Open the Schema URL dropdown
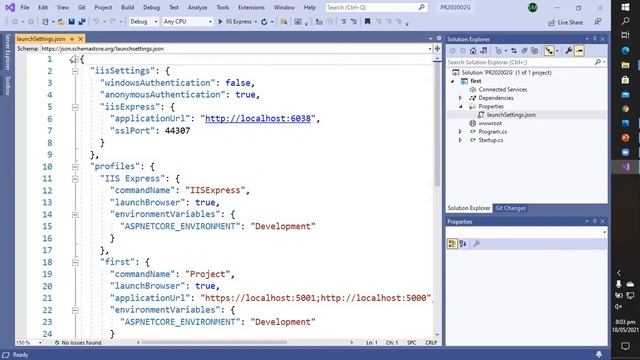The height and width of the screenshot is (360, 640). tap(429, 49)
